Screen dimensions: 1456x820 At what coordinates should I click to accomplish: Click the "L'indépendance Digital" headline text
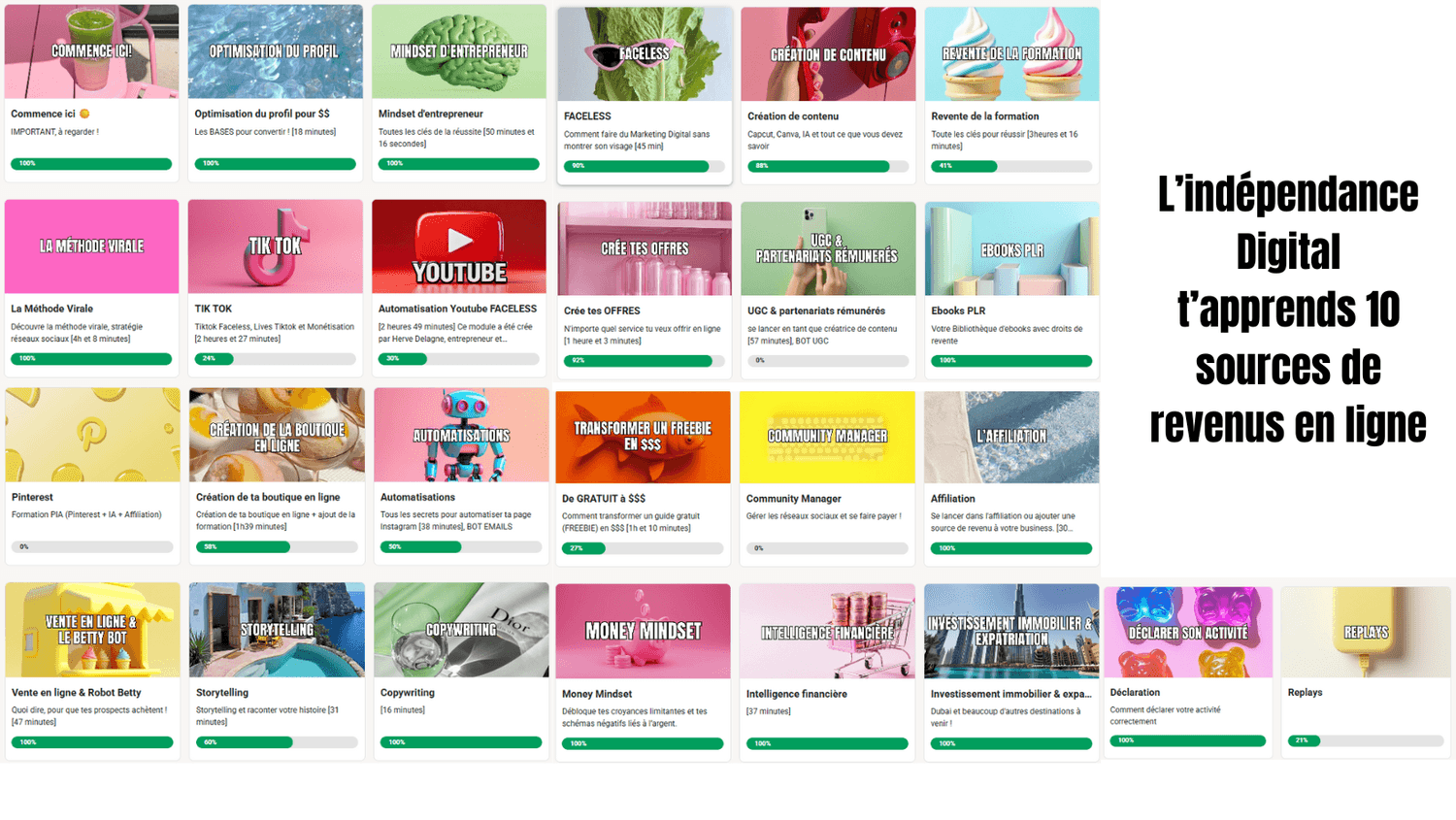[x=1287, y=223]
